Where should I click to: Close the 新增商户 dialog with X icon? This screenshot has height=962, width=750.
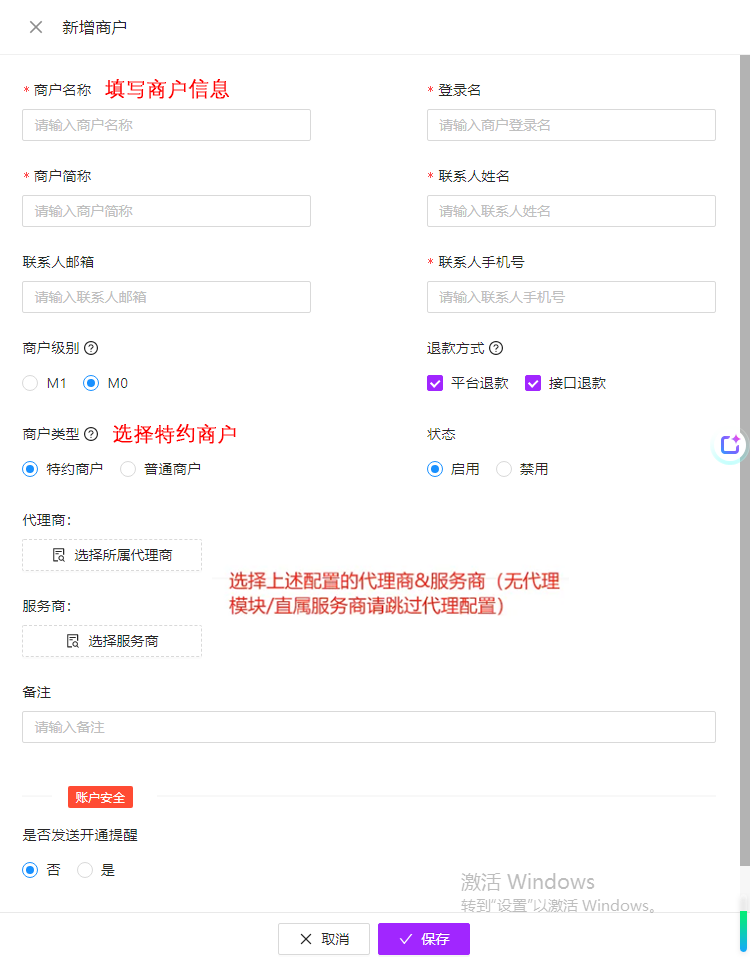pos(36,27)
